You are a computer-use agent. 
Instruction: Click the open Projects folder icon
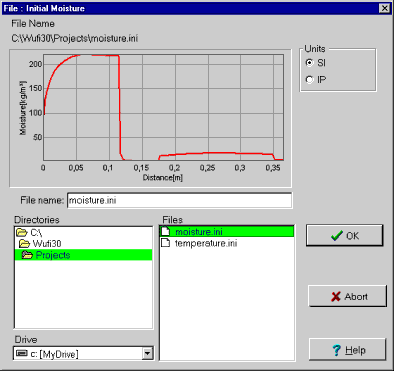tap(27, 255)
